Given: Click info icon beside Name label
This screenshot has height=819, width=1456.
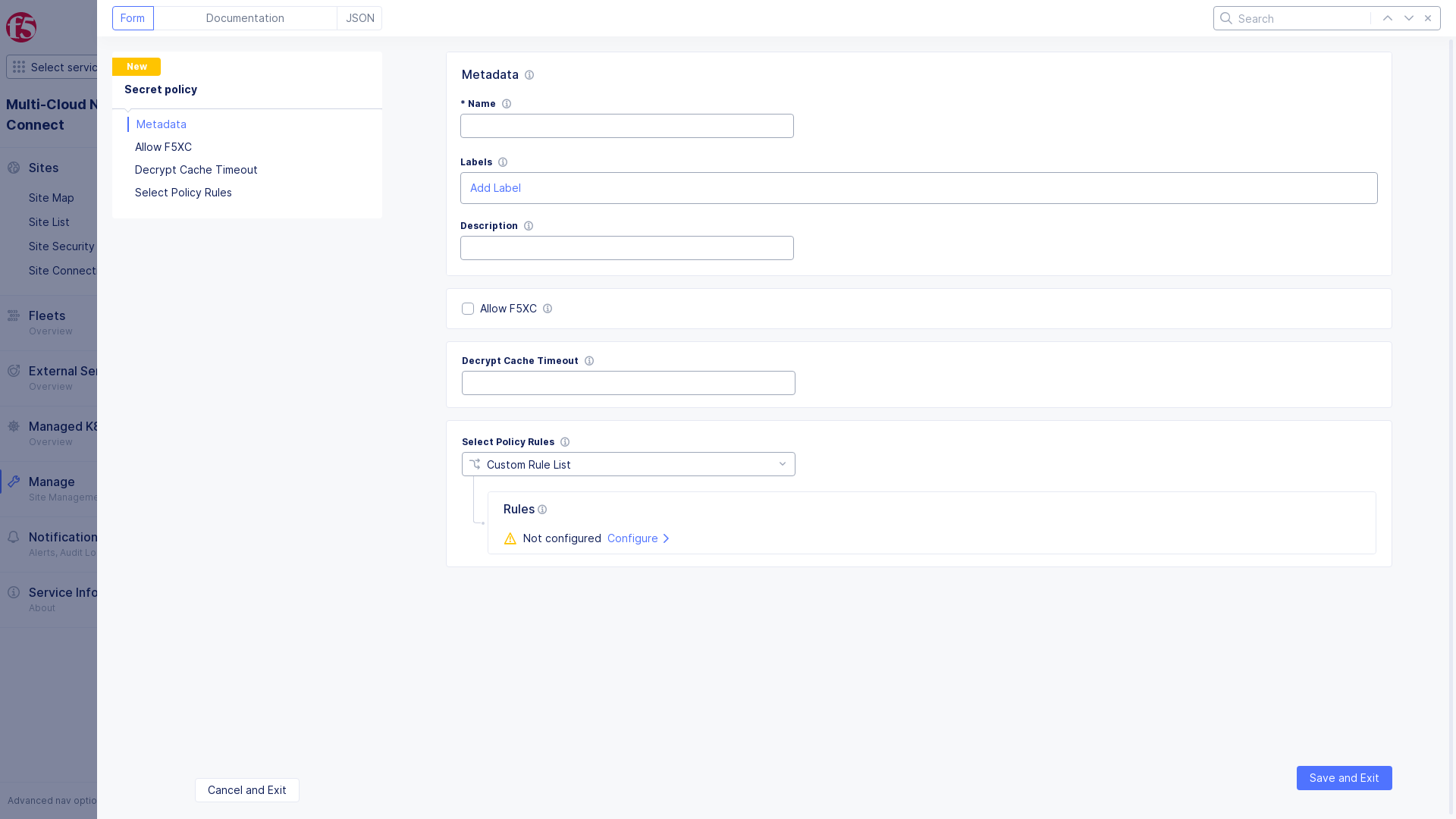Looking at the screenshot, I should coord(507,104).
